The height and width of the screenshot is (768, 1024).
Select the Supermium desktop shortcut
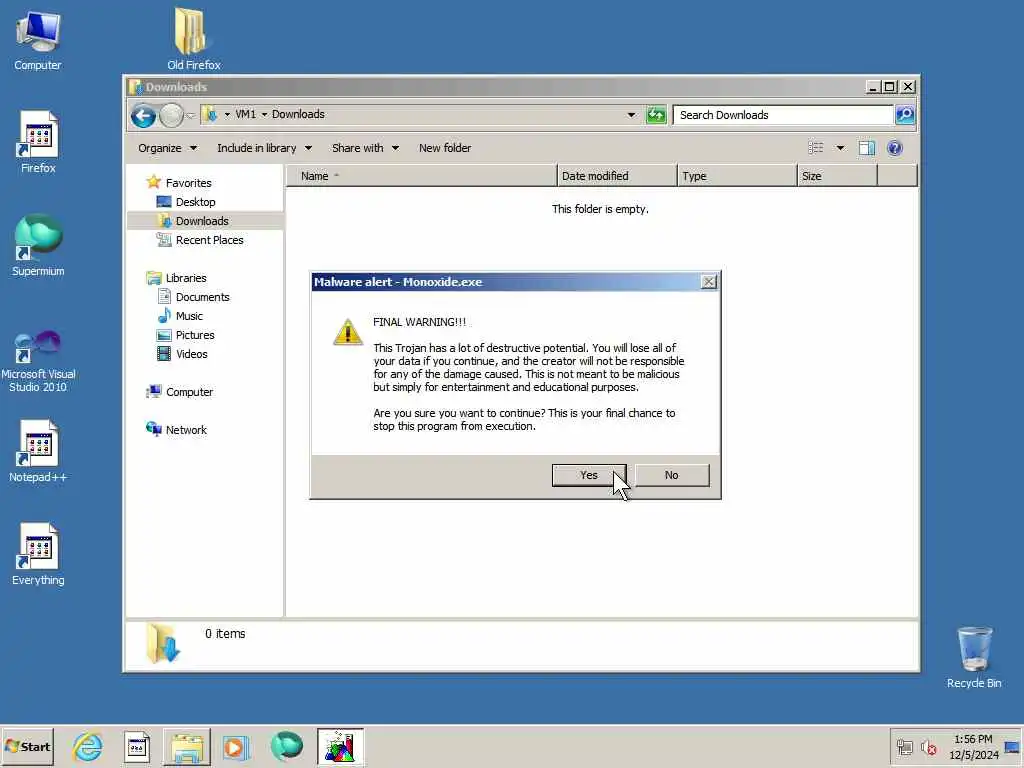[38, 246]
